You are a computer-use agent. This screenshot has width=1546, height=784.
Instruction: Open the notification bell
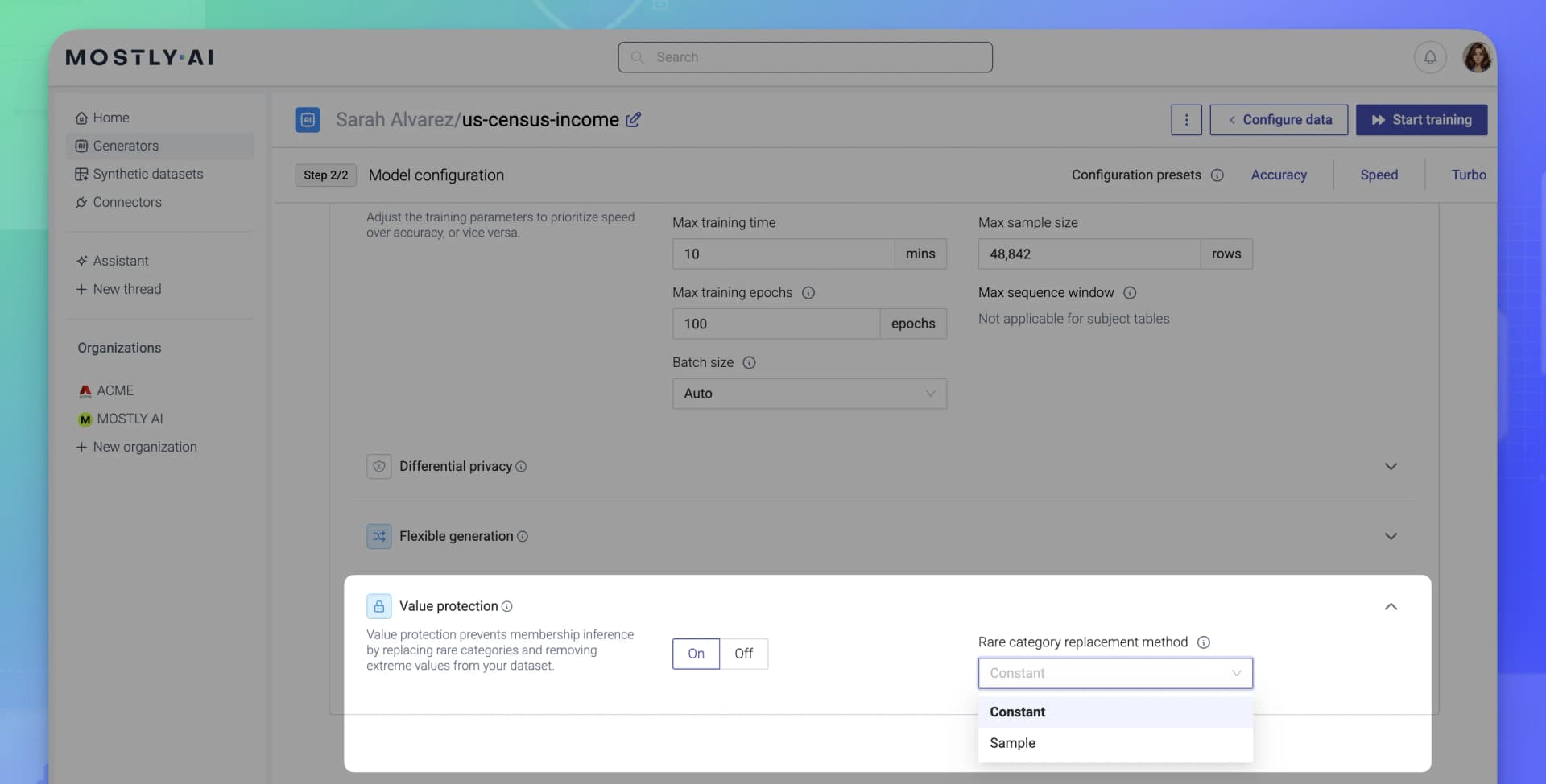(1431, 57)
